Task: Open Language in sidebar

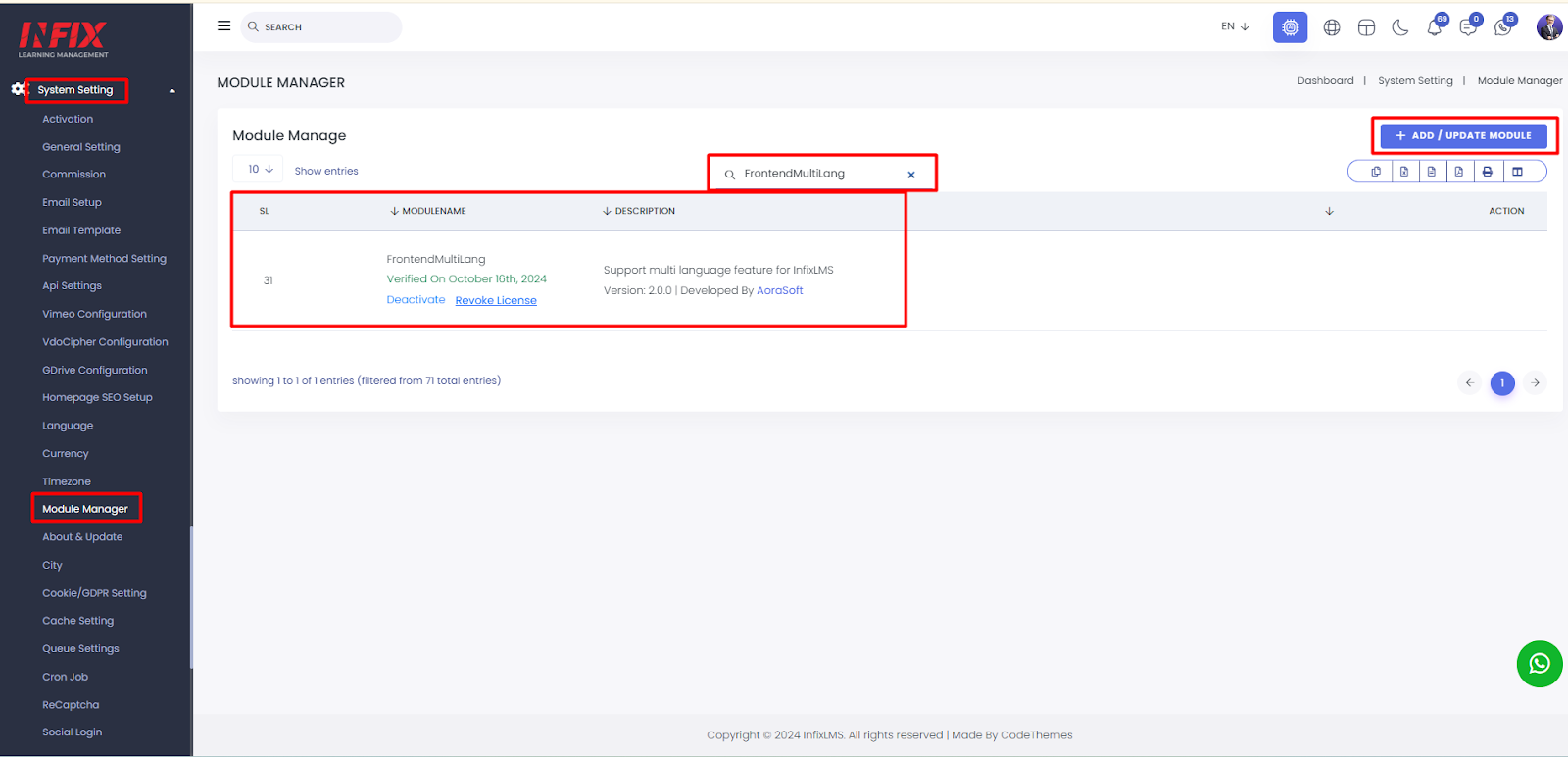Action: pyautogui.click(x=68, y=426)
